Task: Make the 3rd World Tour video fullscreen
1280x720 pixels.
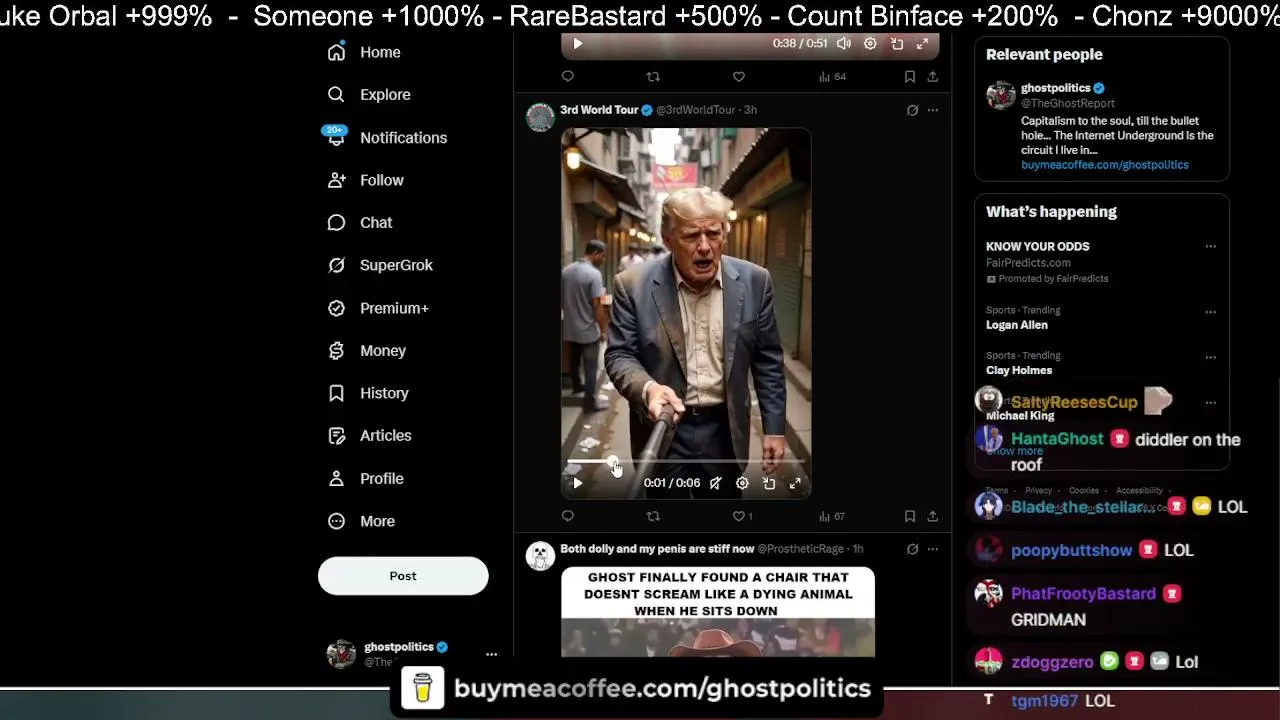Action: click(795, 483)
